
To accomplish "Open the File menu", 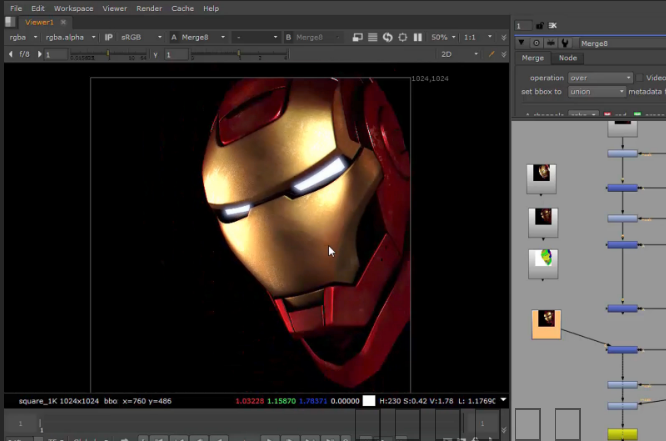I will [x=16, y=8].
